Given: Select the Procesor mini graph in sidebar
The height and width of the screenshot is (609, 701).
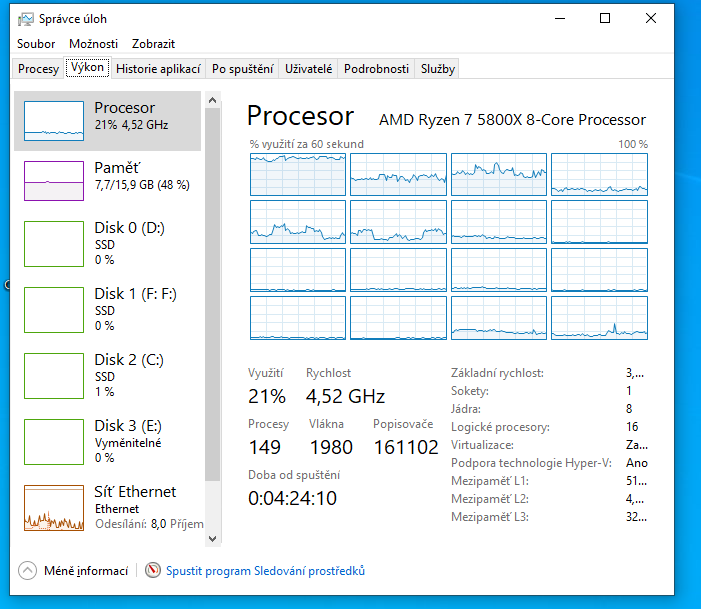Looking at the screenshot, I should click(x=53, y=119).
